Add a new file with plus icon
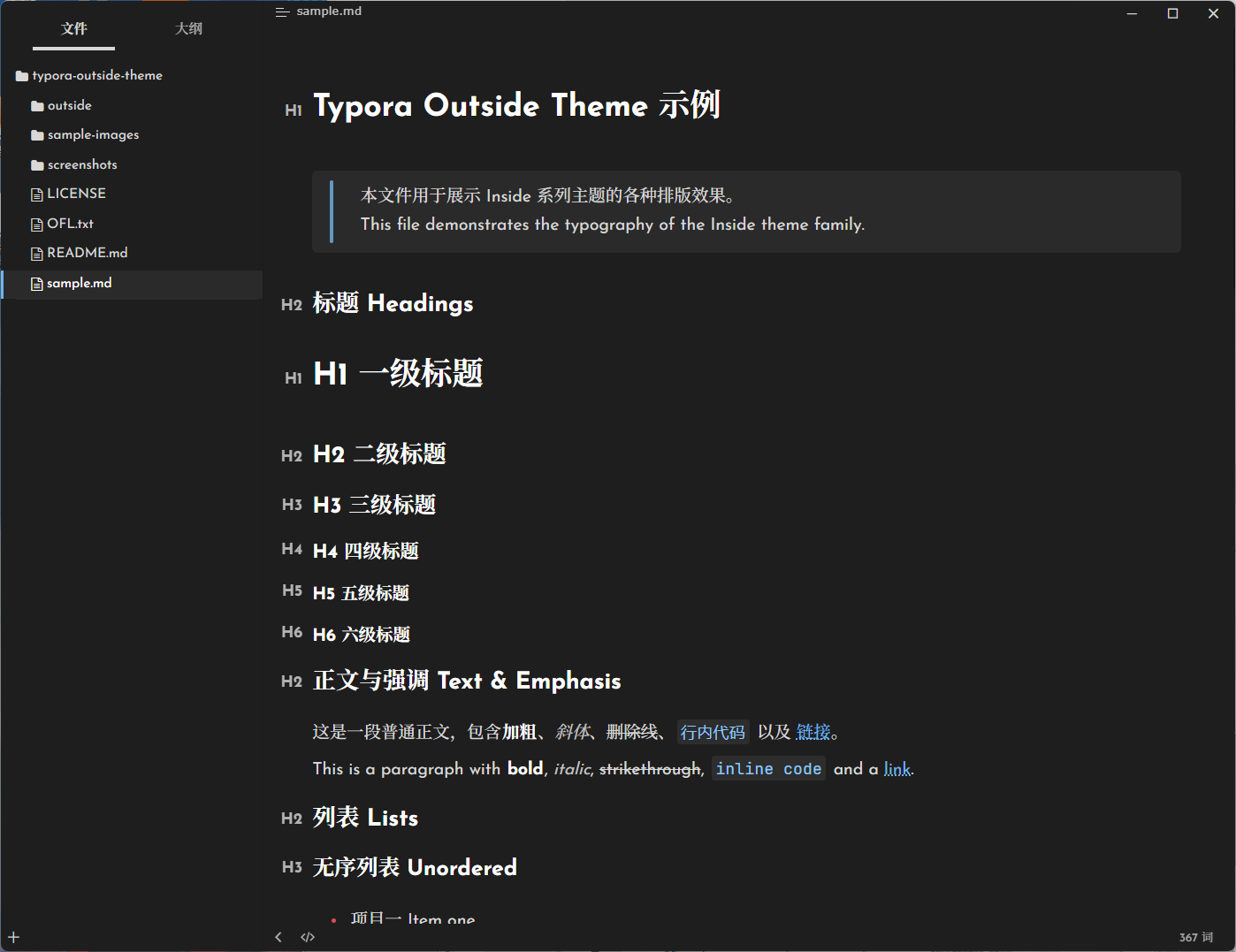 (13, 937)
